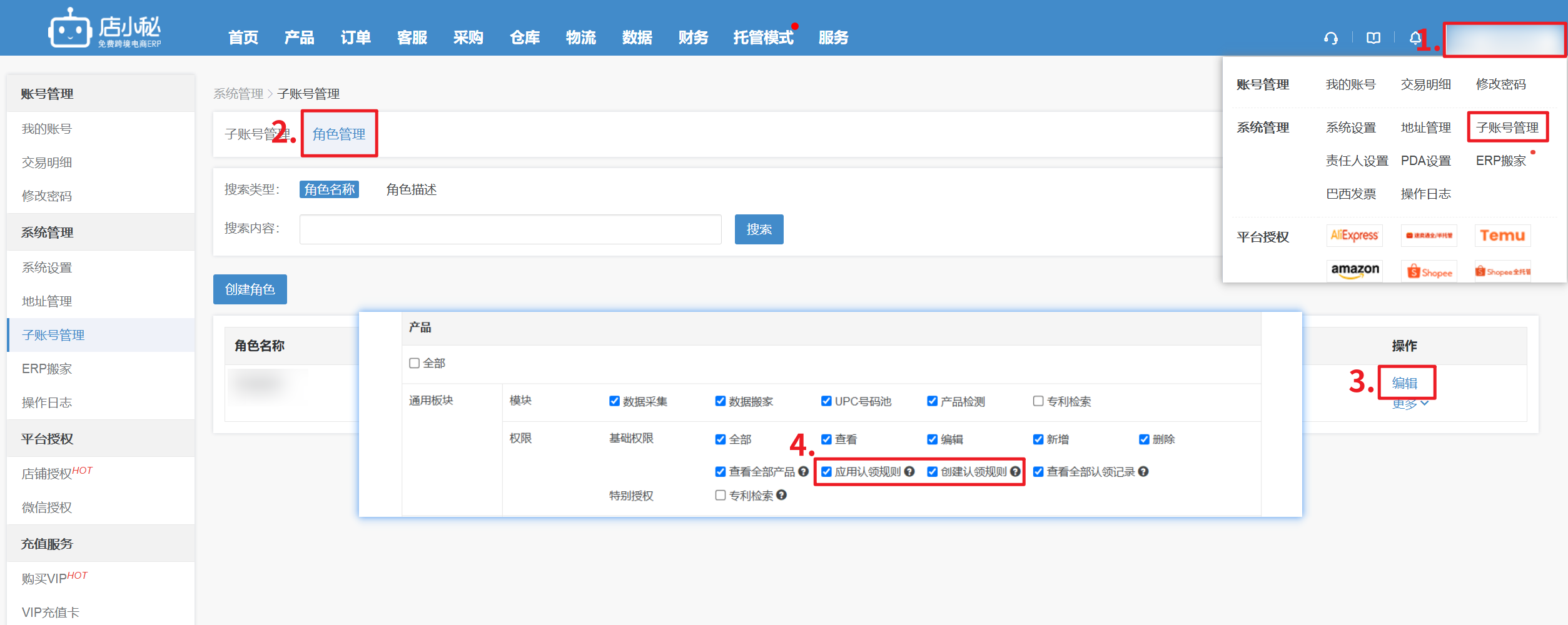
Task: Check the 全部 checkbox under 产品
Action: tap(414, 363)
